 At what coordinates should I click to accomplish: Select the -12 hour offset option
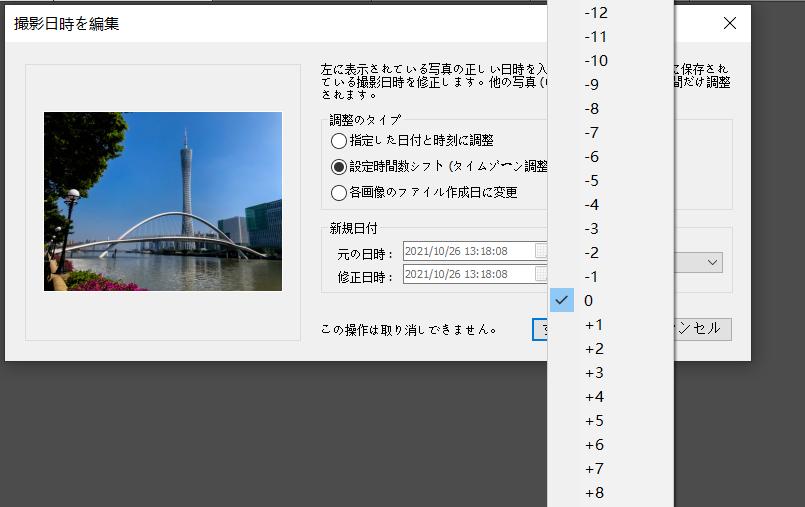[596, 13]
